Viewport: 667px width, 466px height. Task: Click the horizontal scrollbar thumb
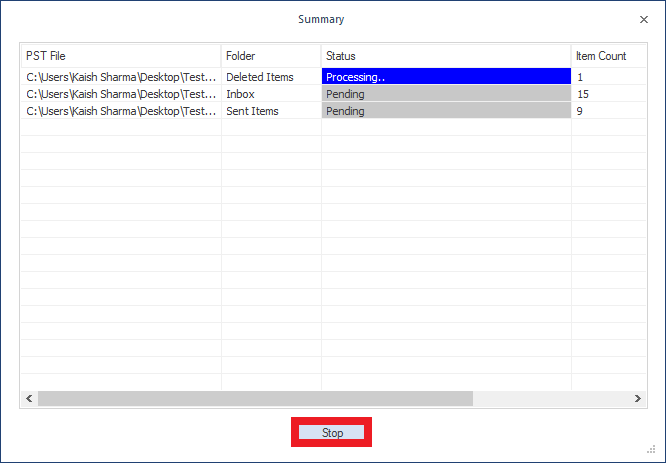255,398
